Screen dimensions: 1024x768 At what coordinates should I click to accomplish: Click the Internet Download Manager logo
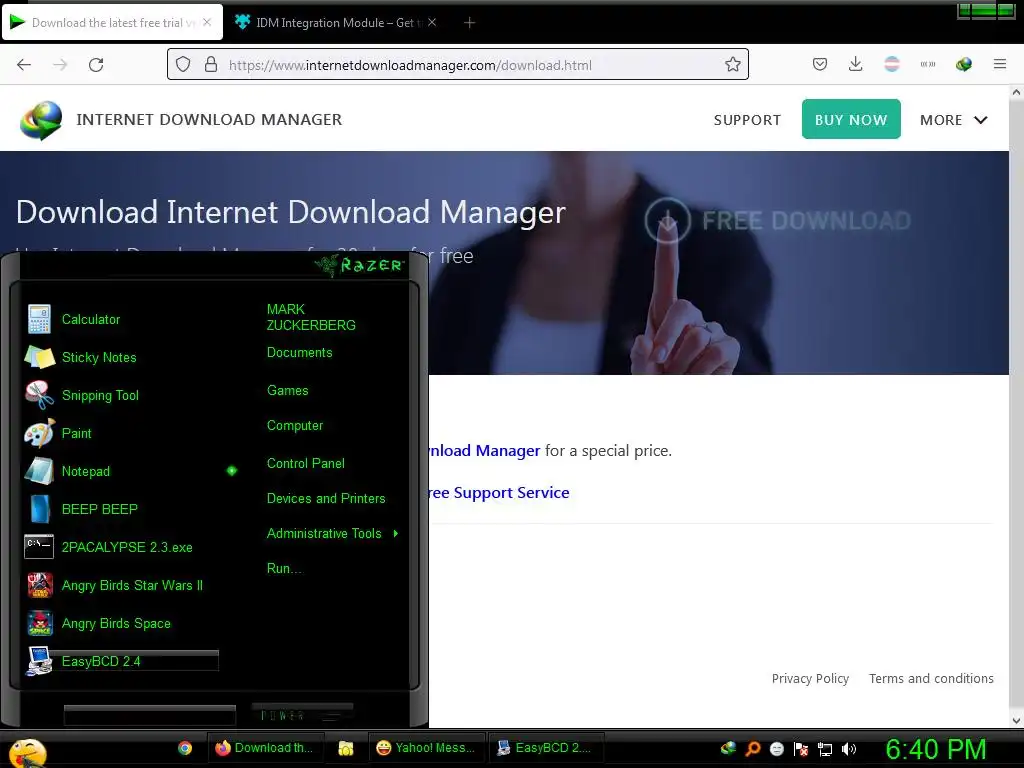[x=41, y=120]
